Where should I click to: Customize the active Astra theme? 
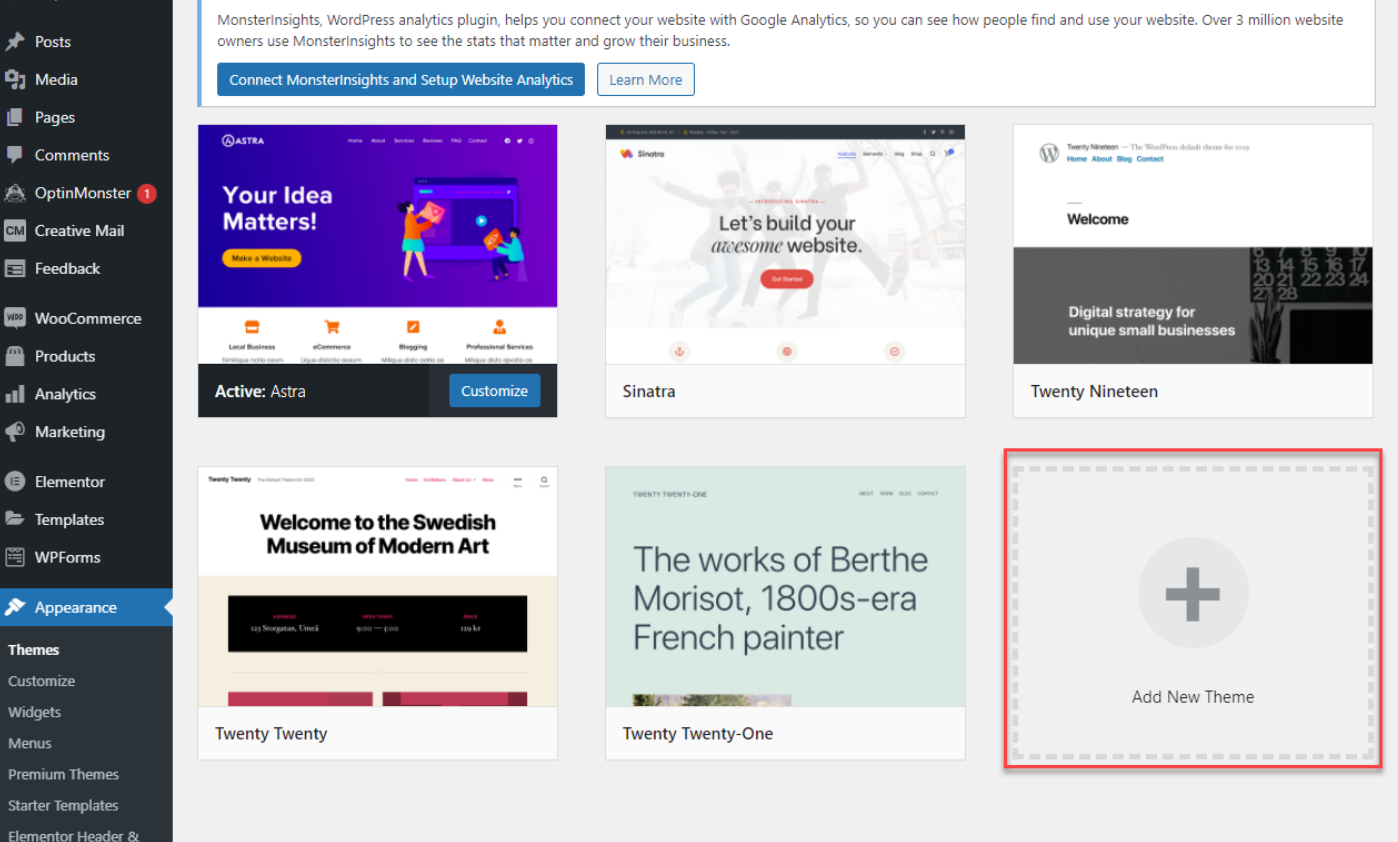pyautogui.click(x=495, y=391)
